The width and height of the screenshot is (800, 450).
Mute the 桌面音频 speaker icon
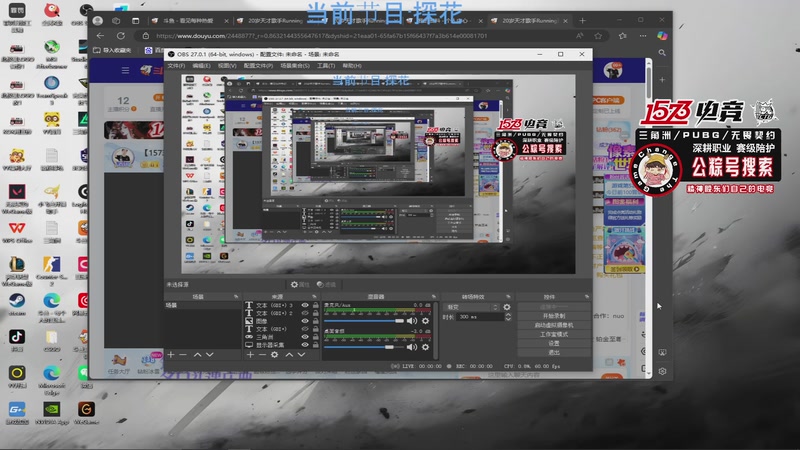click(412, 347)
